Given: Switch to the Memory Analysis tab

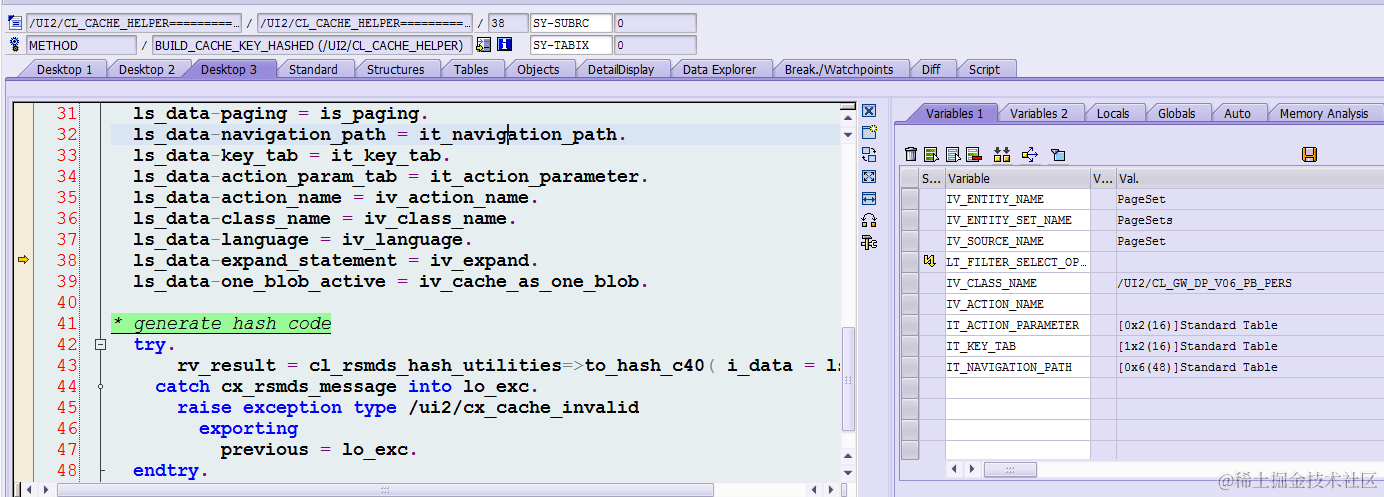Looking at the screenshot, I should tap(1324, 113).
